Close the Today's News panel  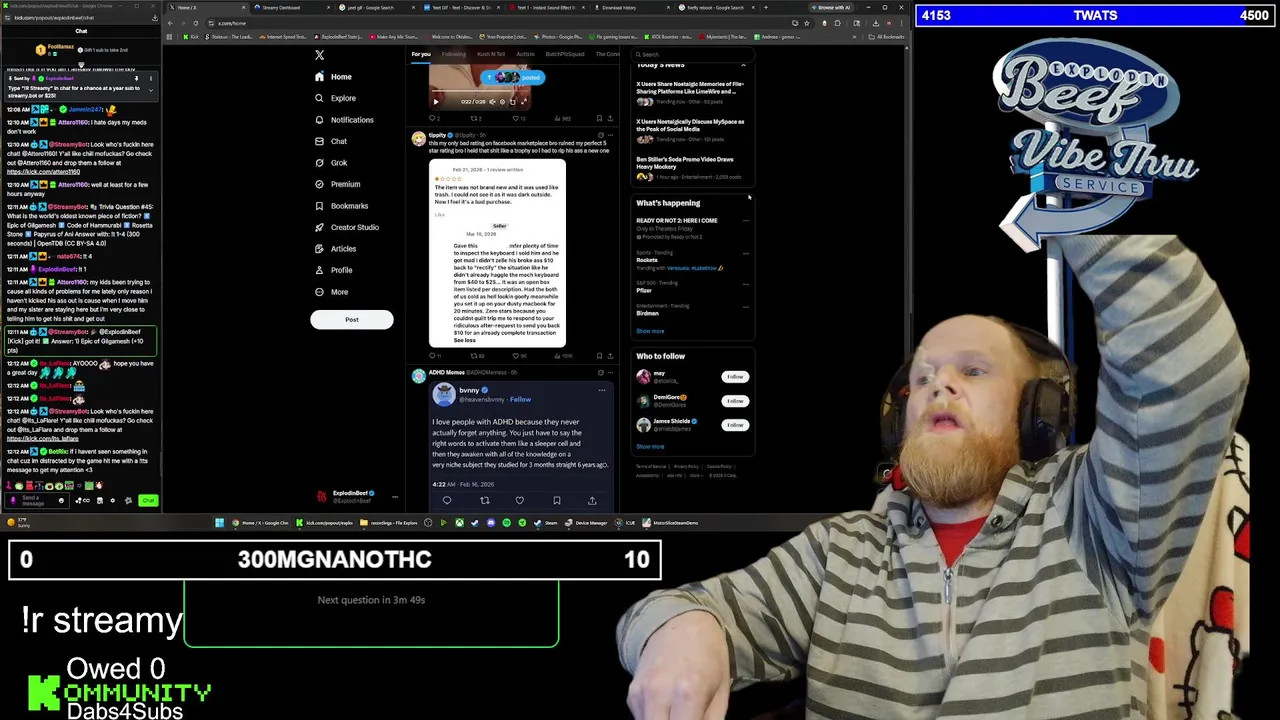[x=743, y=65]
